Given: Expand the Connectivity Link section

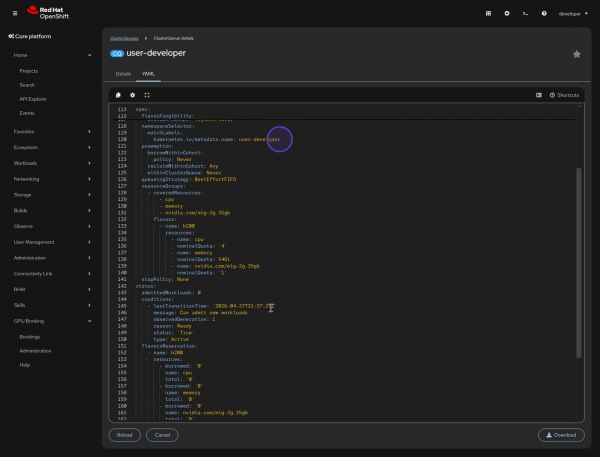Looking at the screenshot, I should pos(52,274).
